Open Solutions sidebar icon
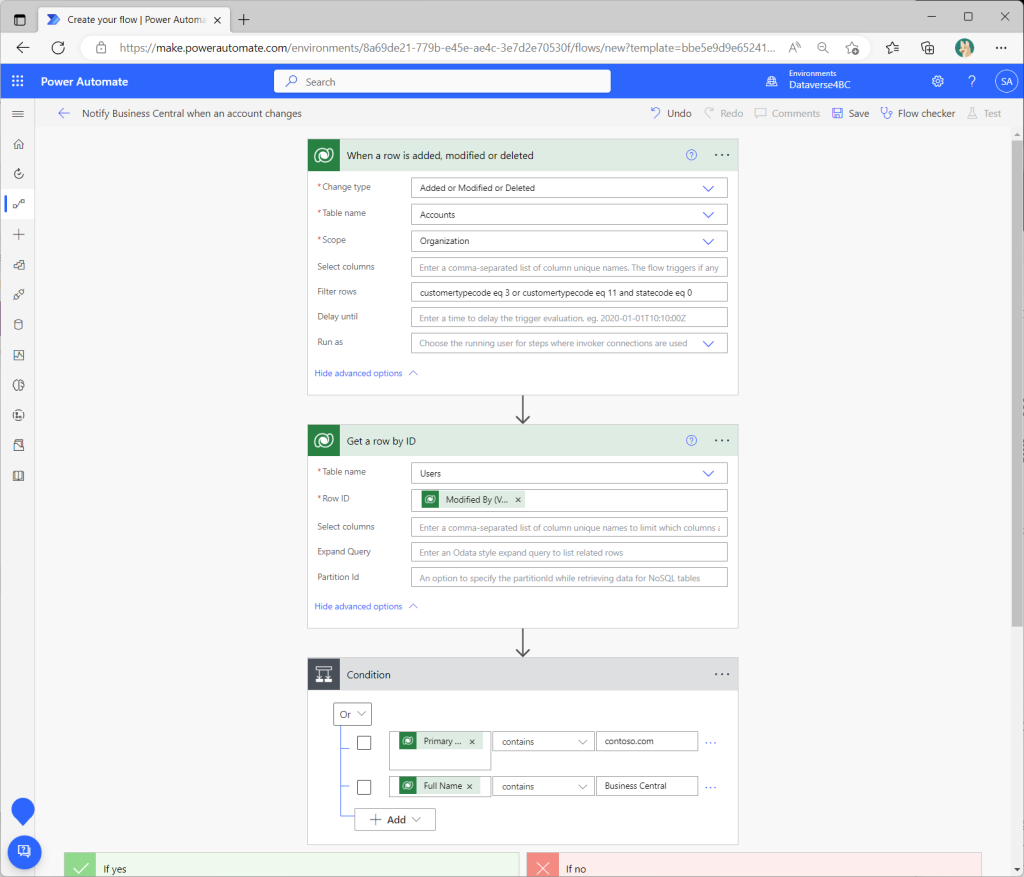The height and width of the screenshot is (877, 1024). coord(19,445)
